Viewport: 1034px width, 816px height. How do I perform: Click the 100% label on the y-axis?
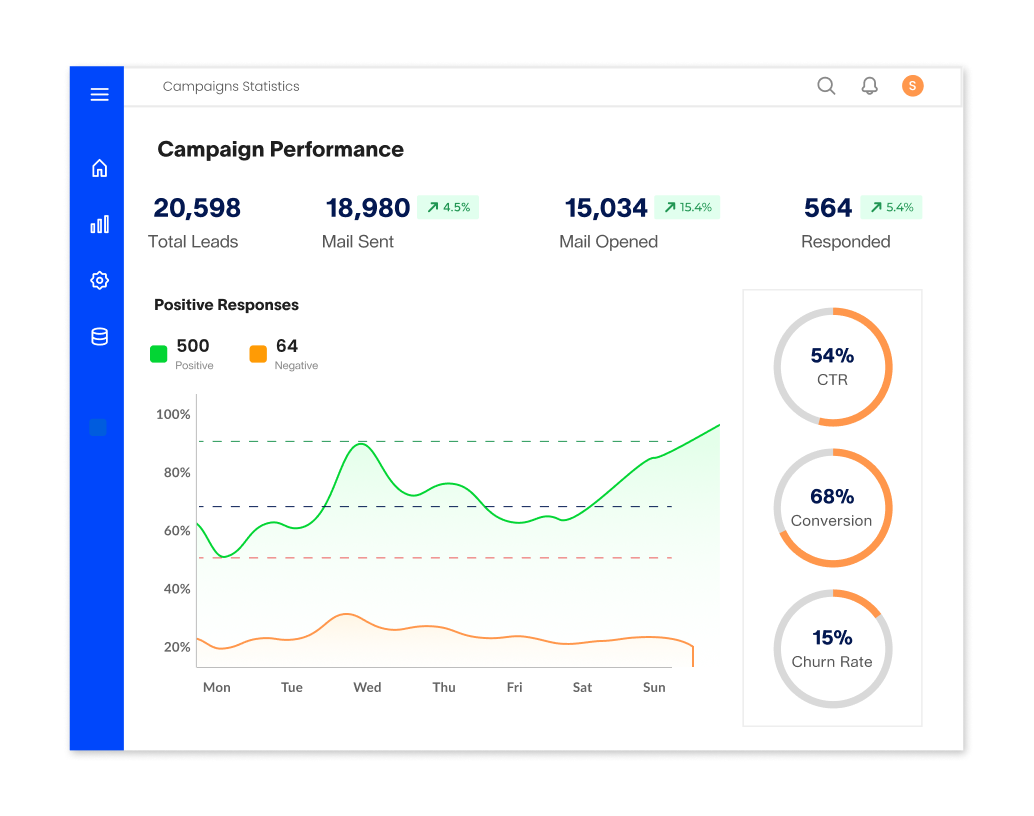(173, 414)
